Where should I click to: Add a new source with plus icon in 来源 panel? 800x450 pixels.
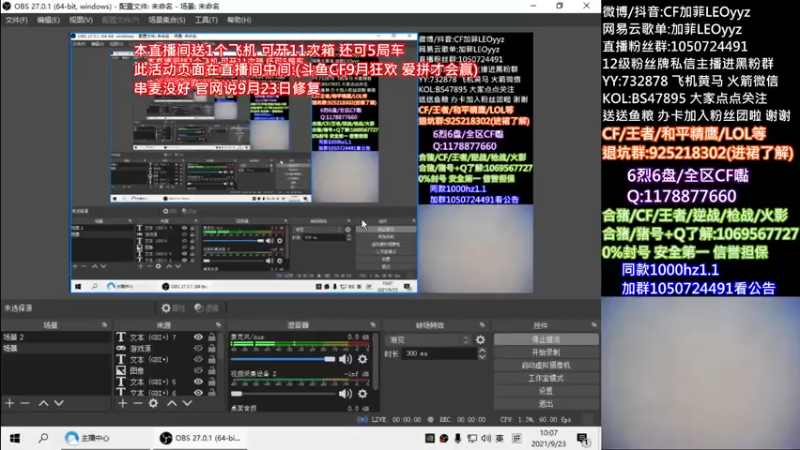pyautogui.click(x=122, y=403)
